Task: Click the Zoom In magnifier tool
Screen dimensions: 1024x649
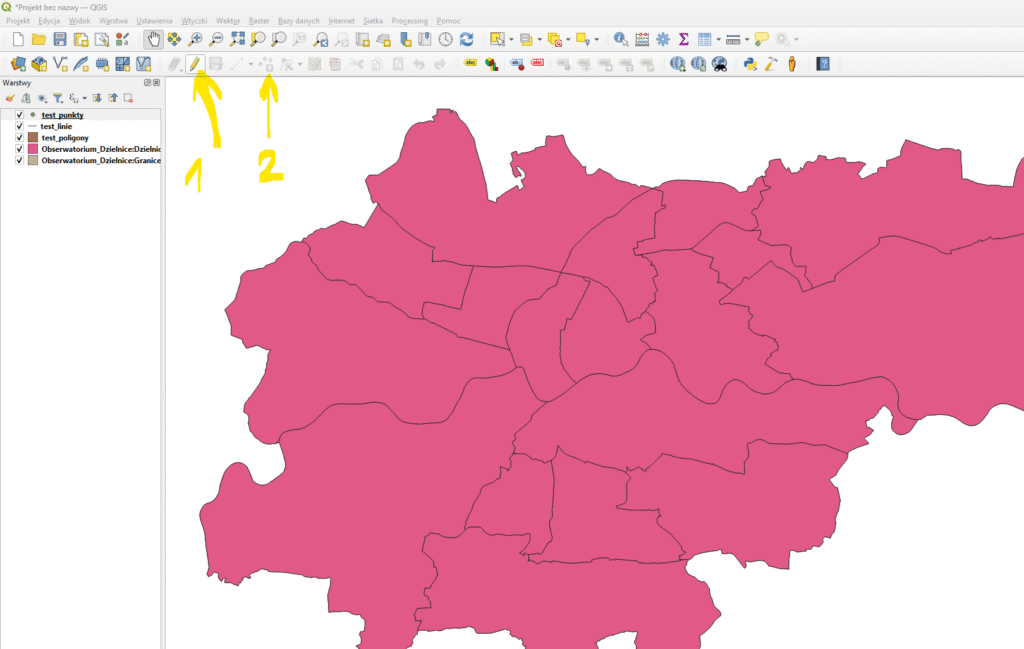Action: click(x=195, y=39)
